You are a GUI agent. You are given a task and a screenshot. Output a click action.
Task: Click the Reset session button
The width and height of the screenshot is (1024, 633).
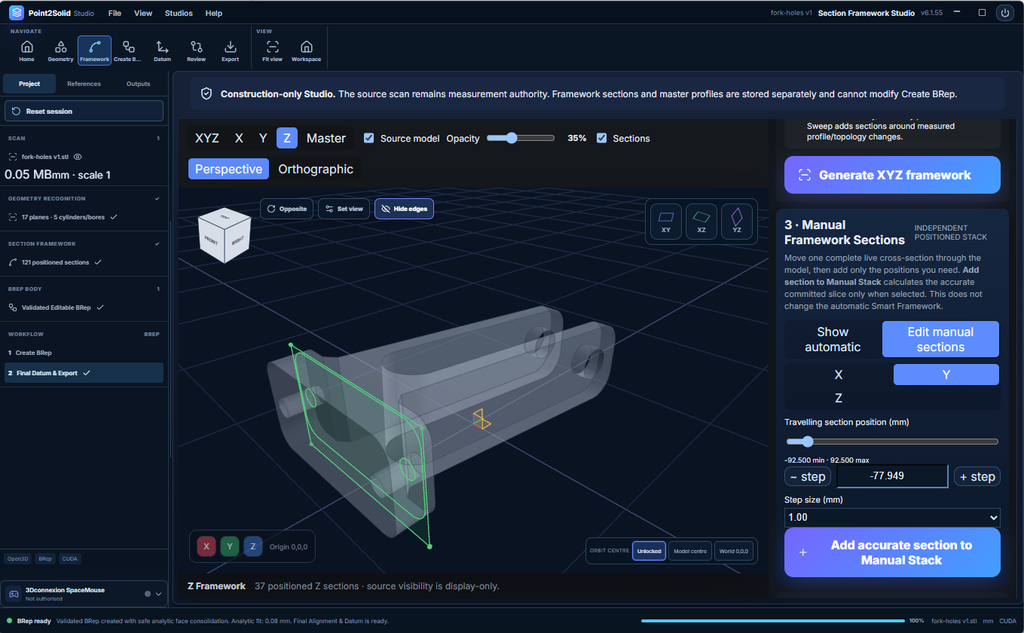[84, 111]
